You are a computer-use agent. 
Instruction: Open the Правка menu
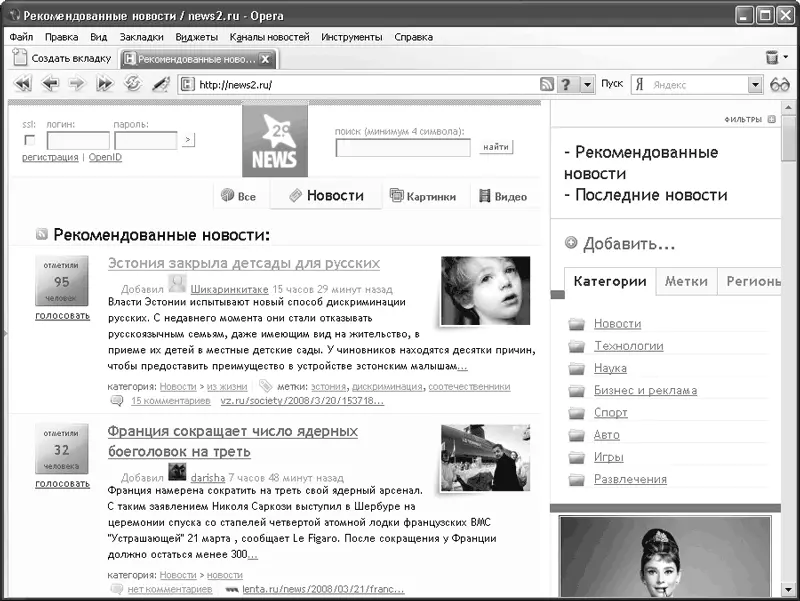(61, 37)
